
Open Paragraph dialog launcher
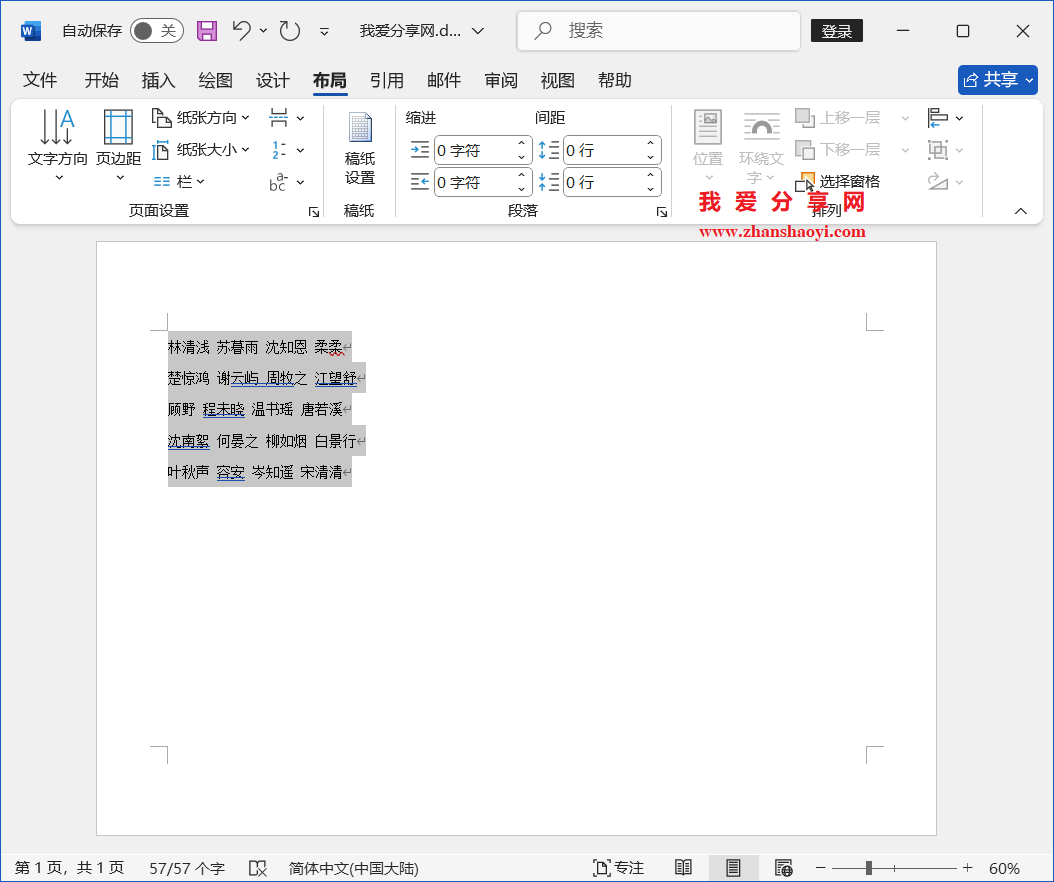[662, 212]
